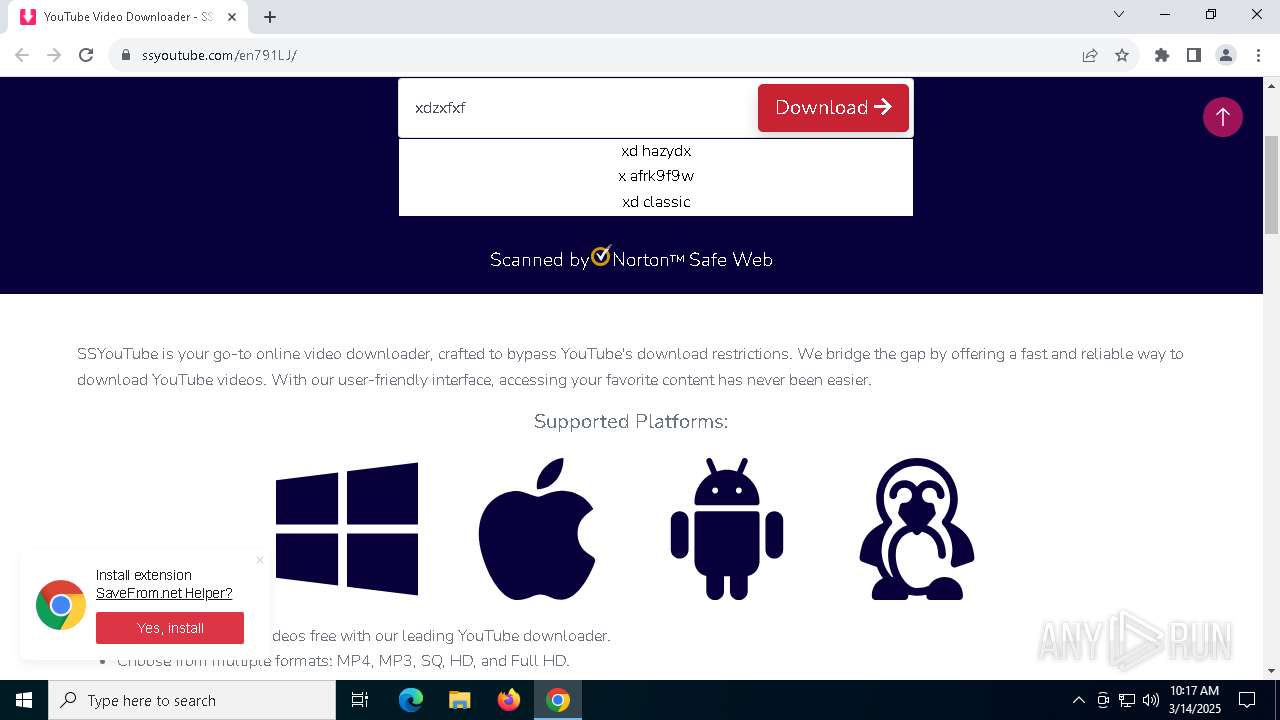Go back to previous page
The width and height of the screenshot is (1280, 720).
(x=22, y=55)
